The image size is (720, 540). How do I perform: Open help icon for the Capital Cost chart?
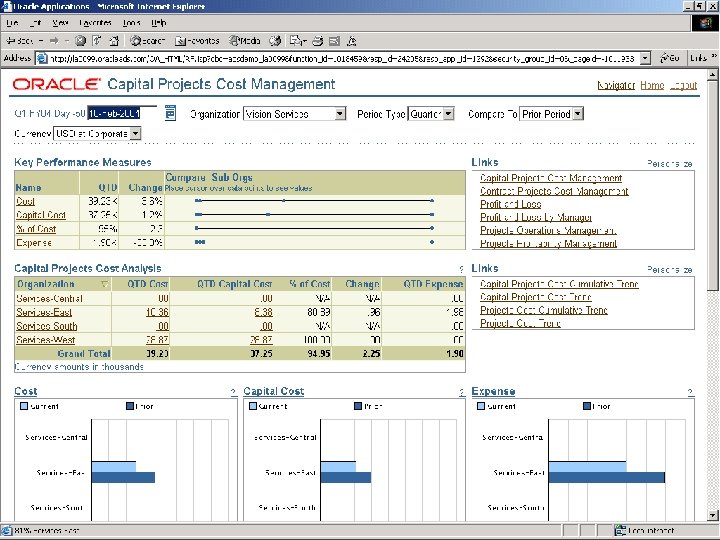pyautogui.click(x=462, y=392)
